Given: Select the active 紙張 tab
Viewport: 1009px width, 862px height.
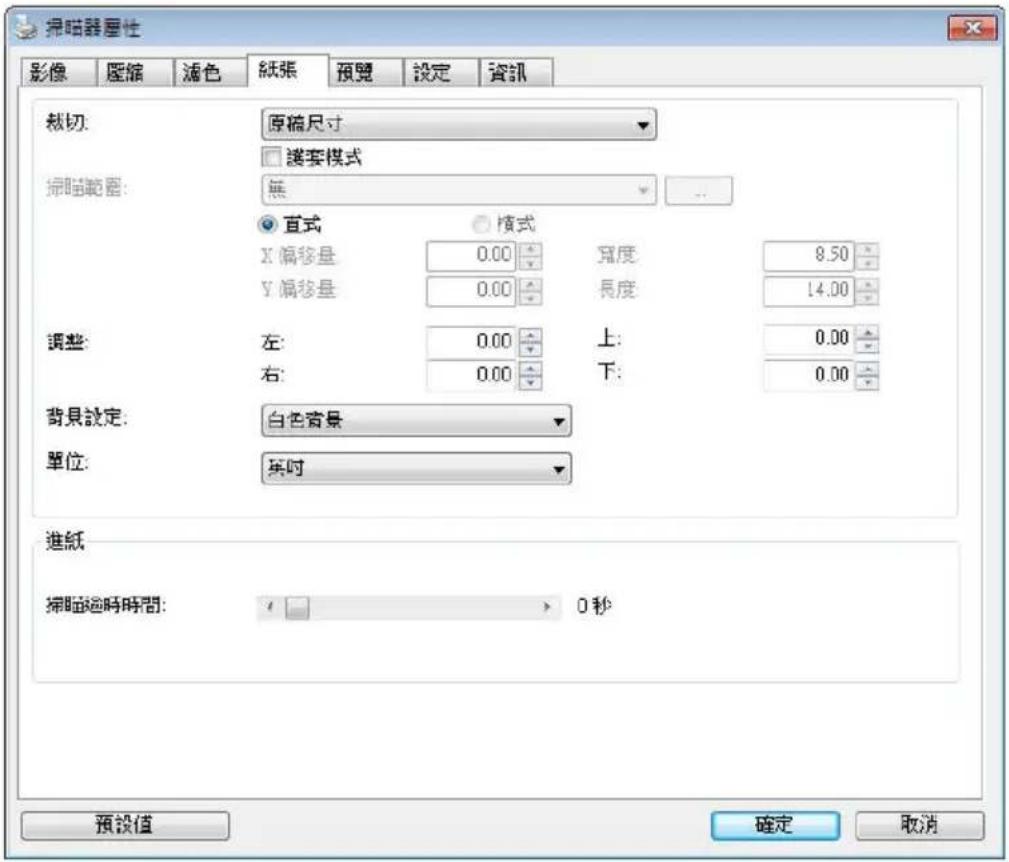Looking at the screenshot, I should pyautogui.click(x=288, y=70).
